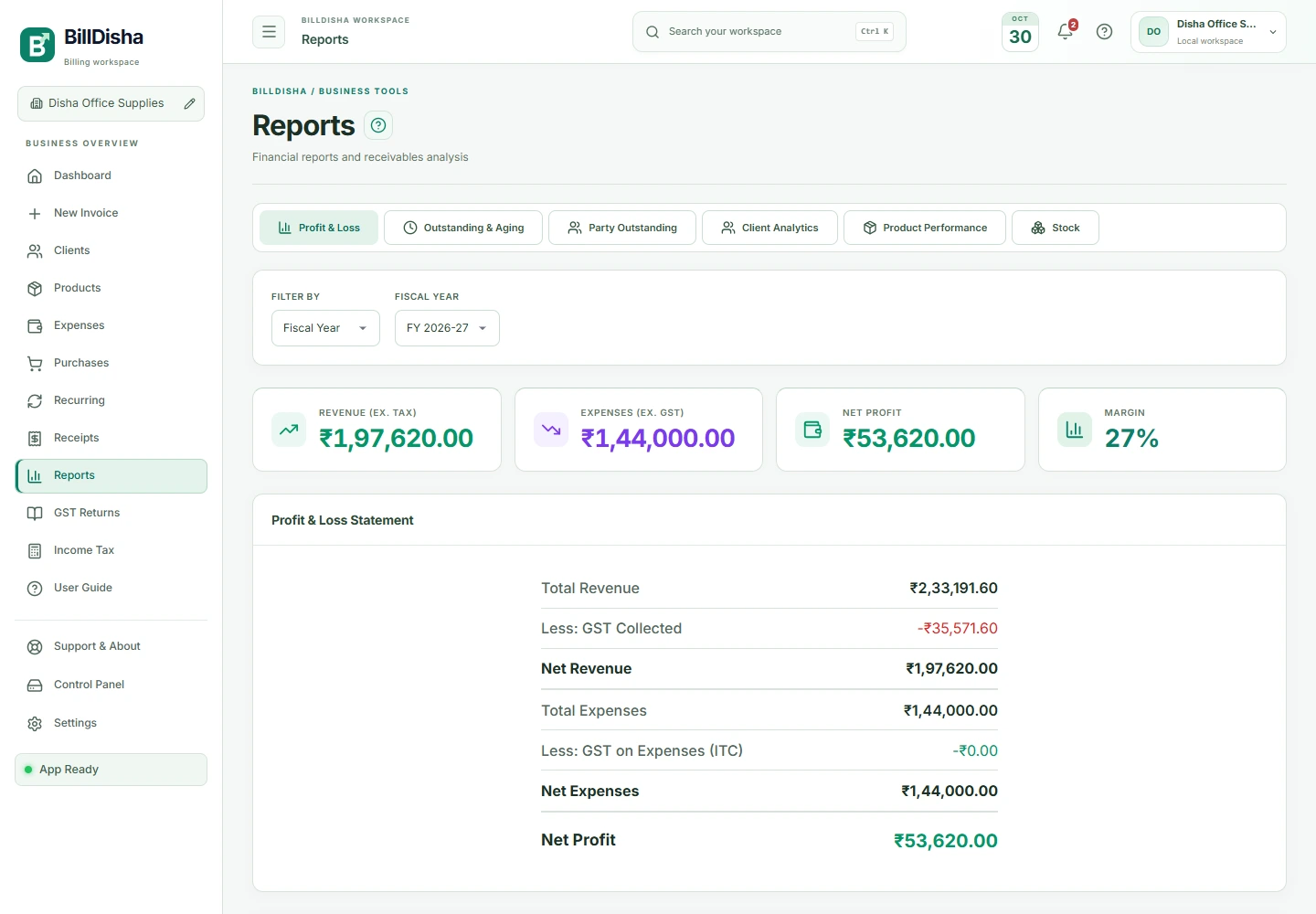Click the 27% margin value

pyautogui.click(x=1131, y=439)
